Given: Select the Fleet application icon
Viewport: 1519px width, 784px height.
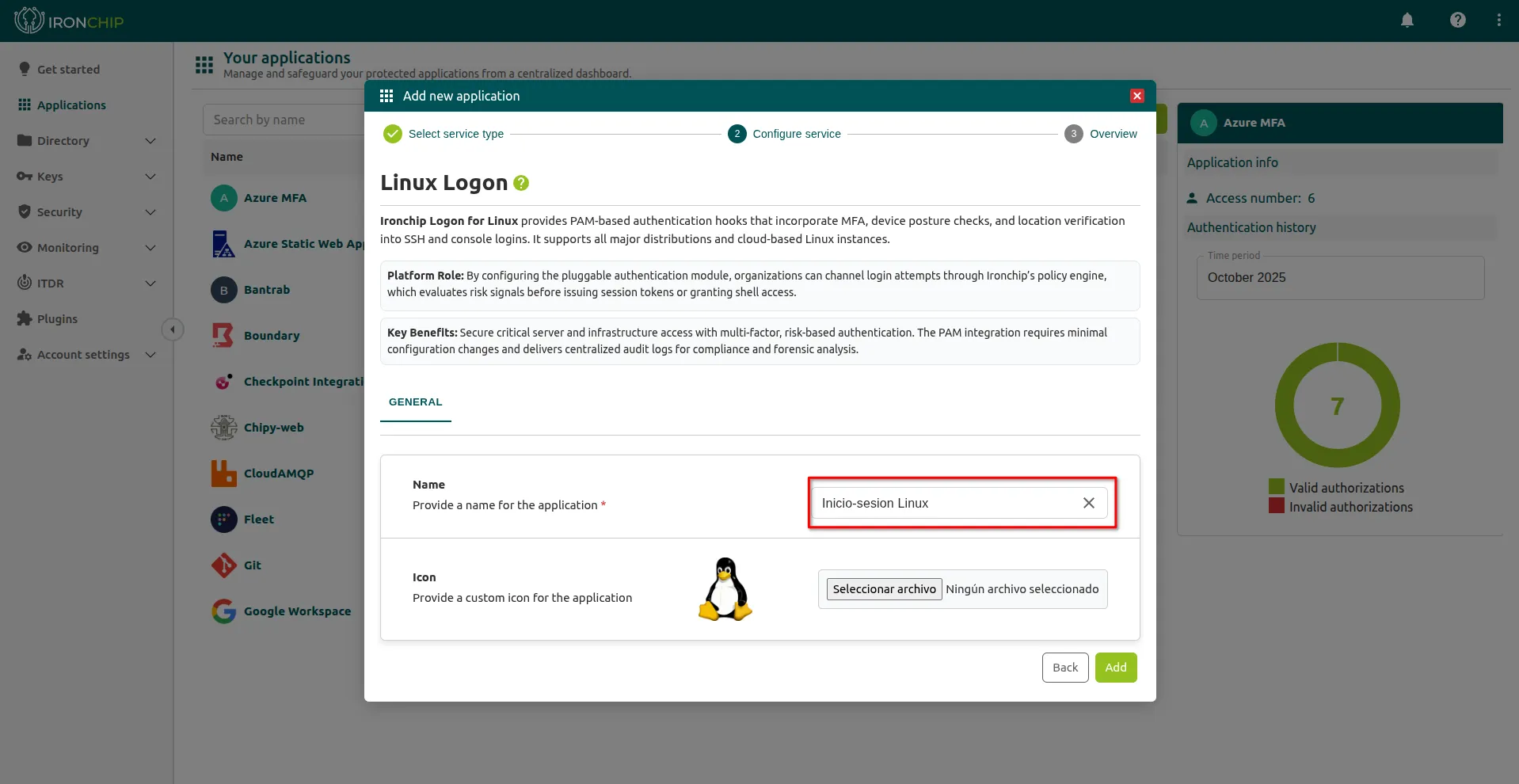Looking at the screenshot, I should click(224, 519).
